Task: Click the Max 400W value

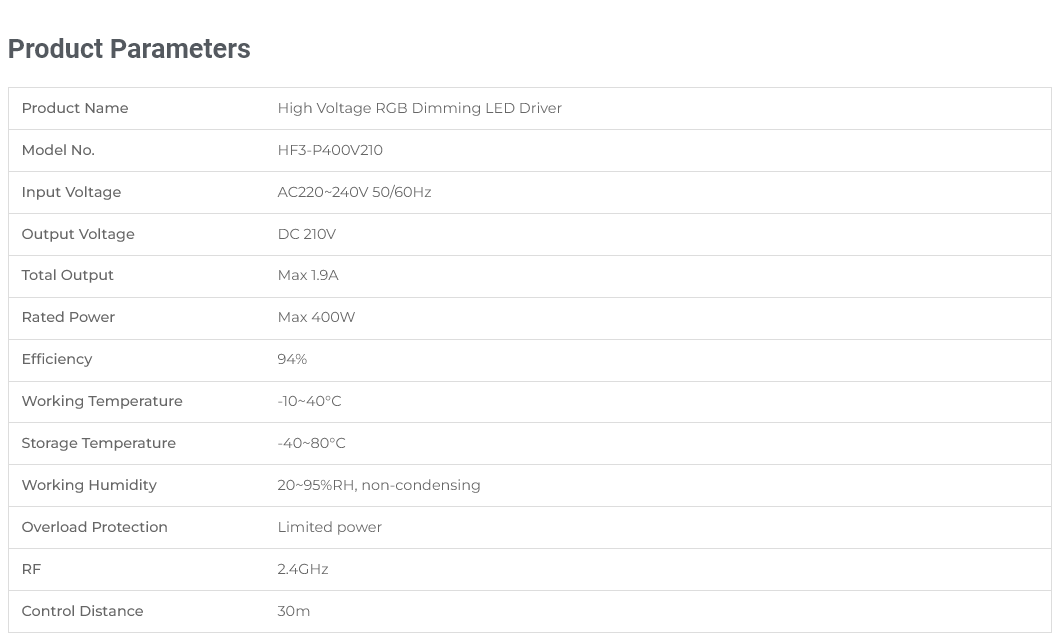Action: (316, 317)
